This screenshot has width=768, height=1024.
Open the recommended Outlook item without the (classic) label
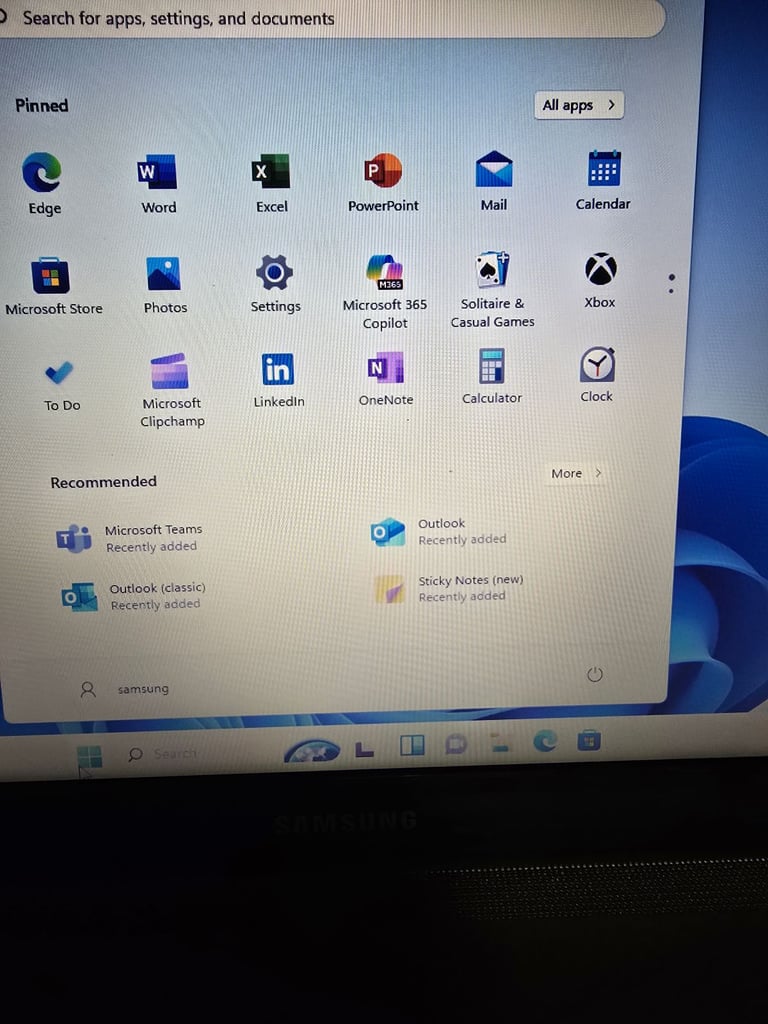(439, 531)
